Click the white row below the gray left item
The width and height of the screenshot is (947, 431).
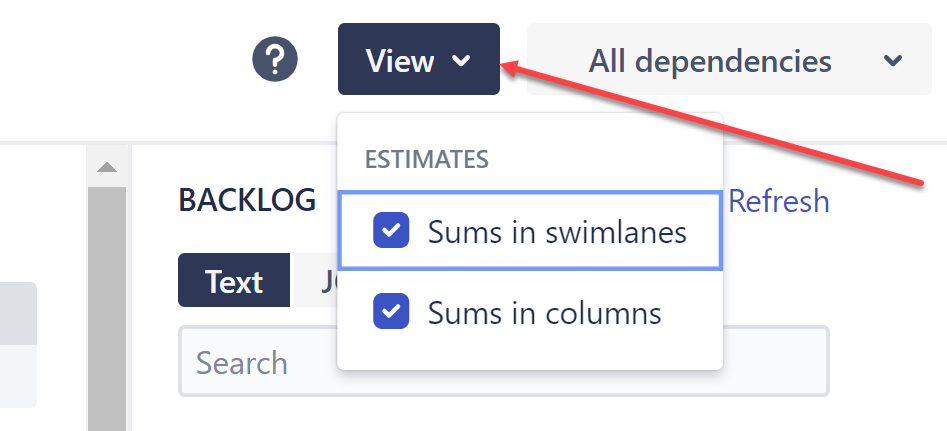tap(18, 377)
